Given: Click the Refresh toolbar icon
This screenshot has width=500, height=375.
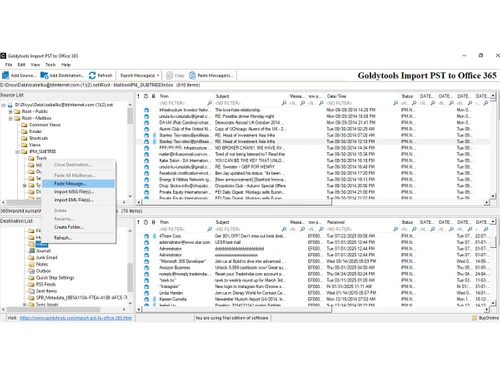Looking at the screenshot, I should click(x=92, y=75).
